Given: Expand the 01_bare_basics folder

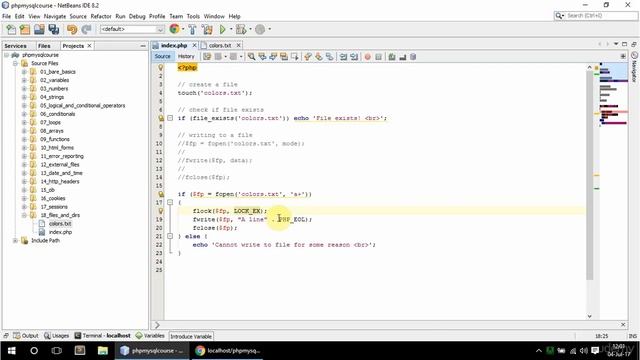Looking at the screenshot, I should pyautogui.click(x=24, y=72).
